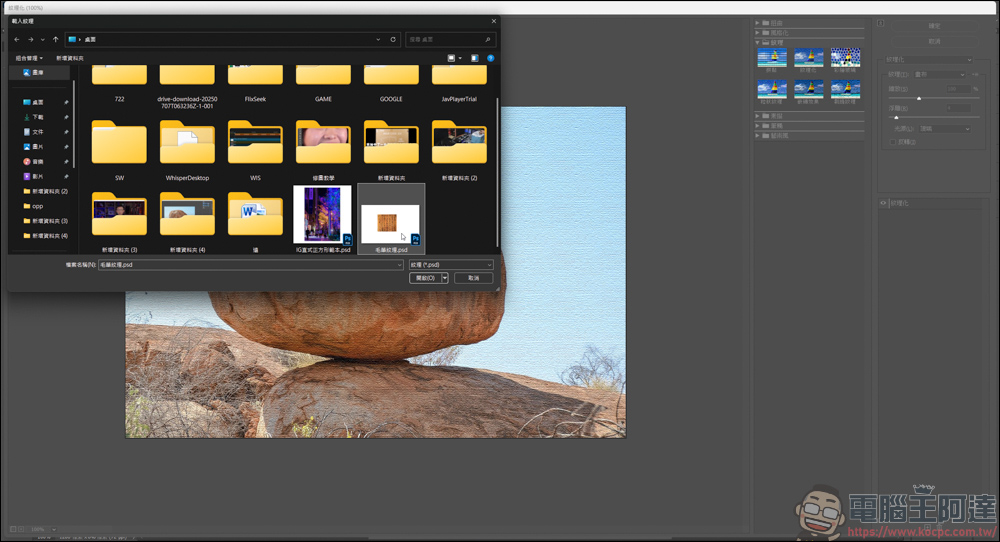Open recent locations chevron beside forward arrow
The width and height of the screenshot is (1000, 542).
coord(43,40)
